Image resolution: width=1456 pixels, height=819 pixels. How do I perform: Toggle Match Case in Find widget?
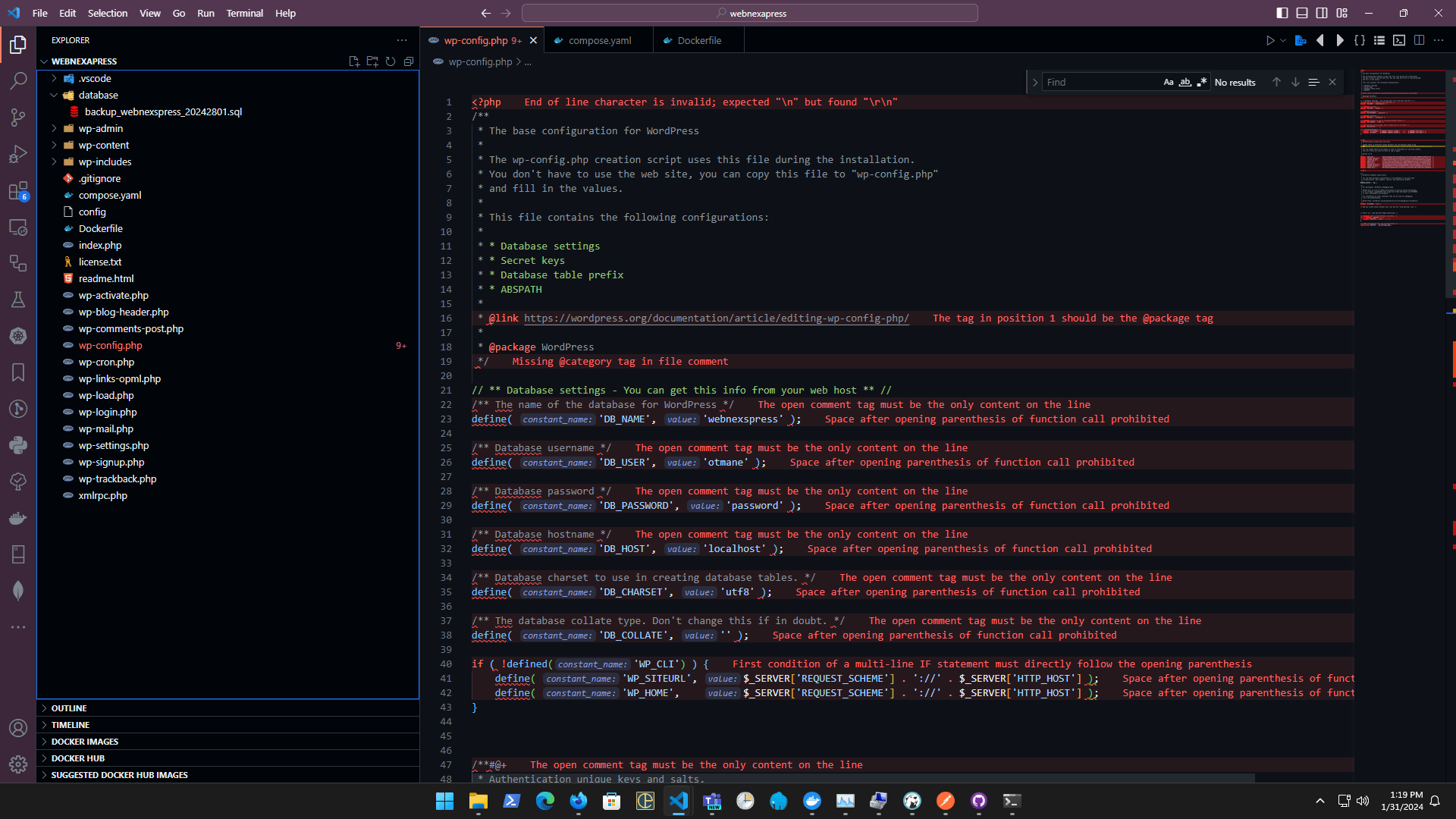1168,82
